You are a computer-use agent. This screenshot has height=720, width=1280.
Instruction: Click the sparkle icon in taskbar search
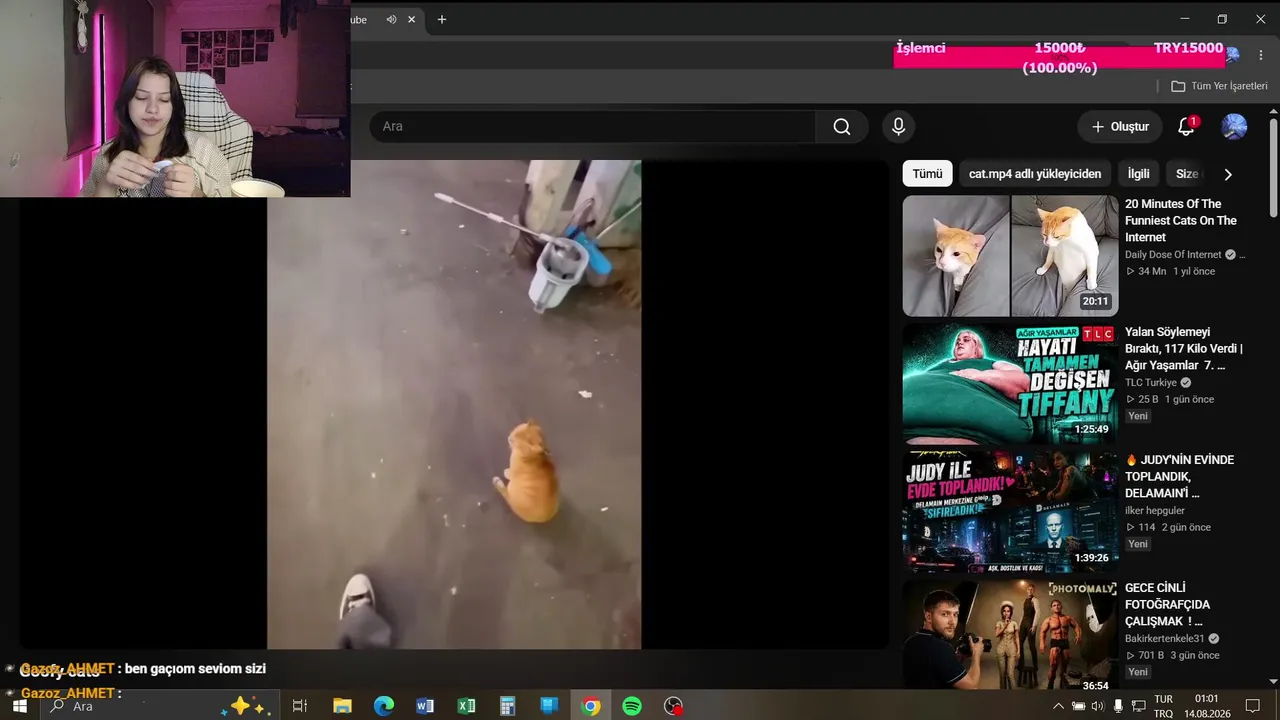(x=246, y=706)
